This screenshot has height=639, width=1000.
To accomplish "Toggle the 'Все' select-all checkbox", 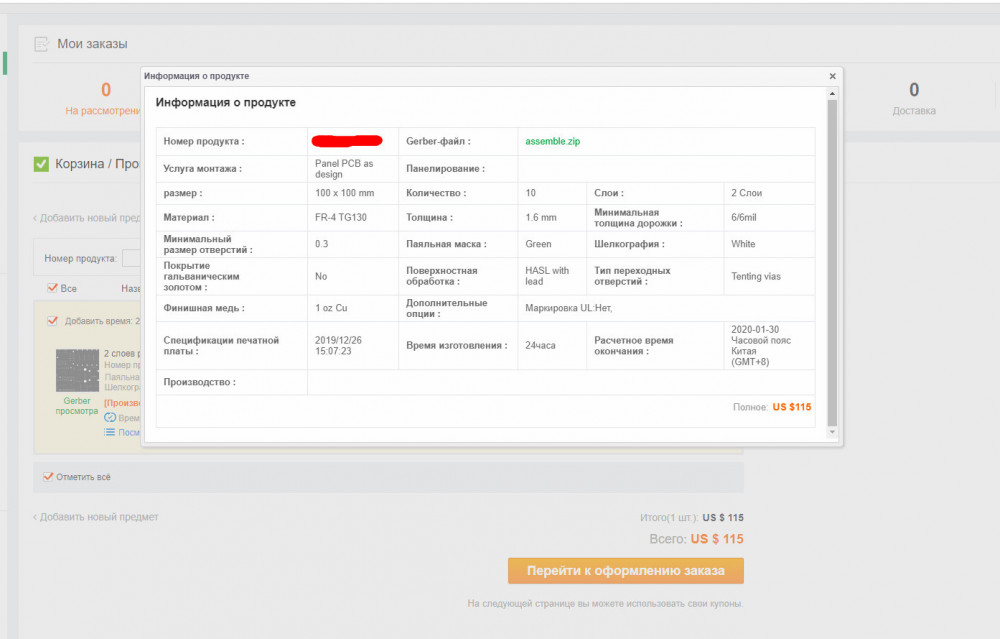I will pyautogui.click(x=52, y=288).
